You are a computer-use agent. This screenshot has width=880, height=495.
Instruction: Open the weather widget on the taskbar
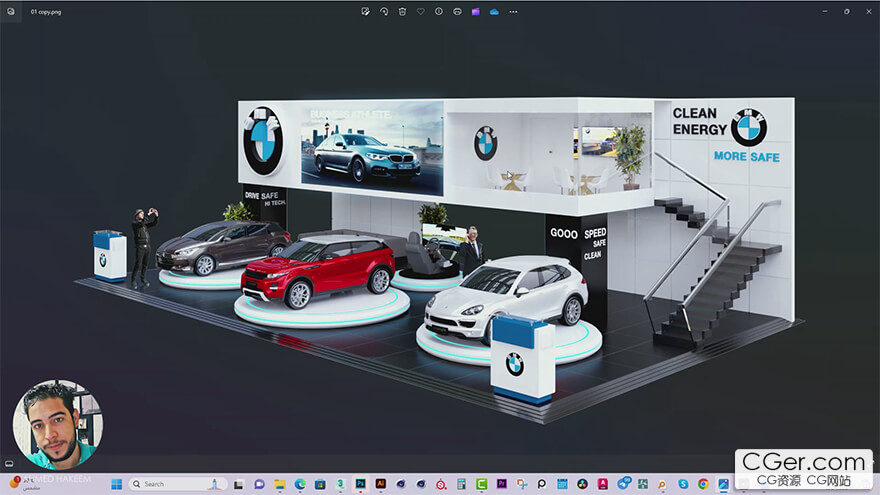pyautogui.click(x=26, y=484)
